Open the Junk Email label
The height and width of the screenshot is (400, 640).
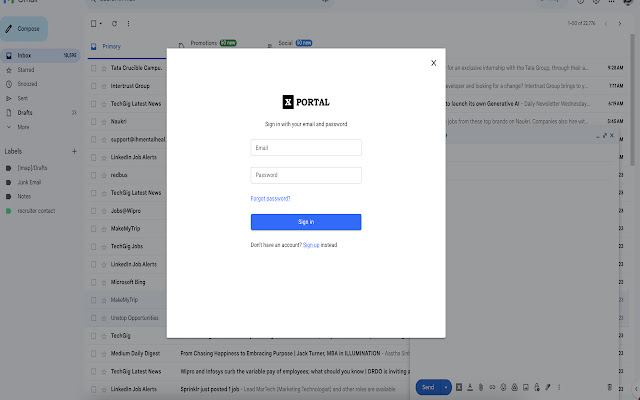[x=29, y=182]
